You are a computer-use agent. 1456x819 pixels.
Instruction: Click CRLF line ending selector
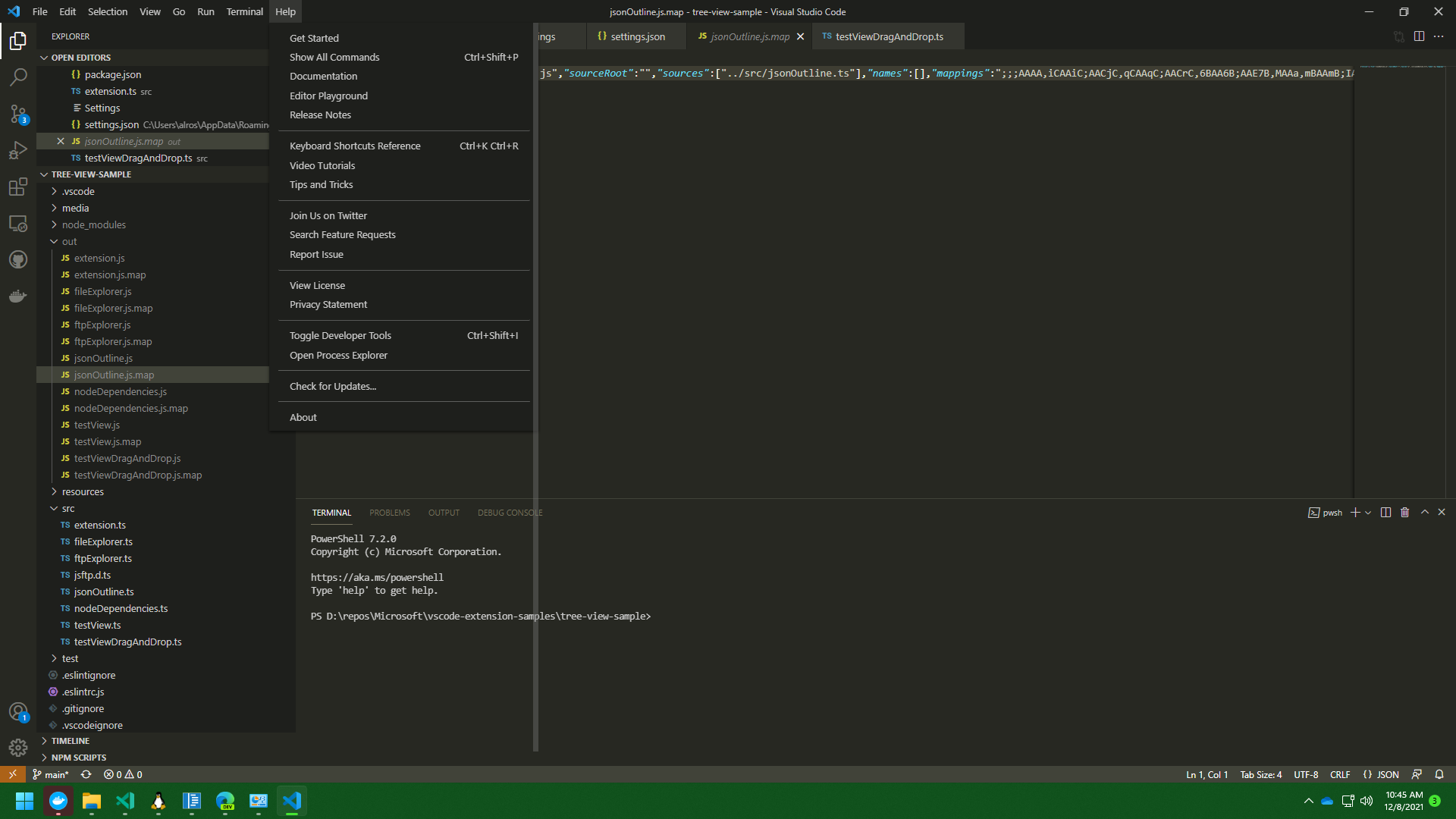pos(1339,774)
